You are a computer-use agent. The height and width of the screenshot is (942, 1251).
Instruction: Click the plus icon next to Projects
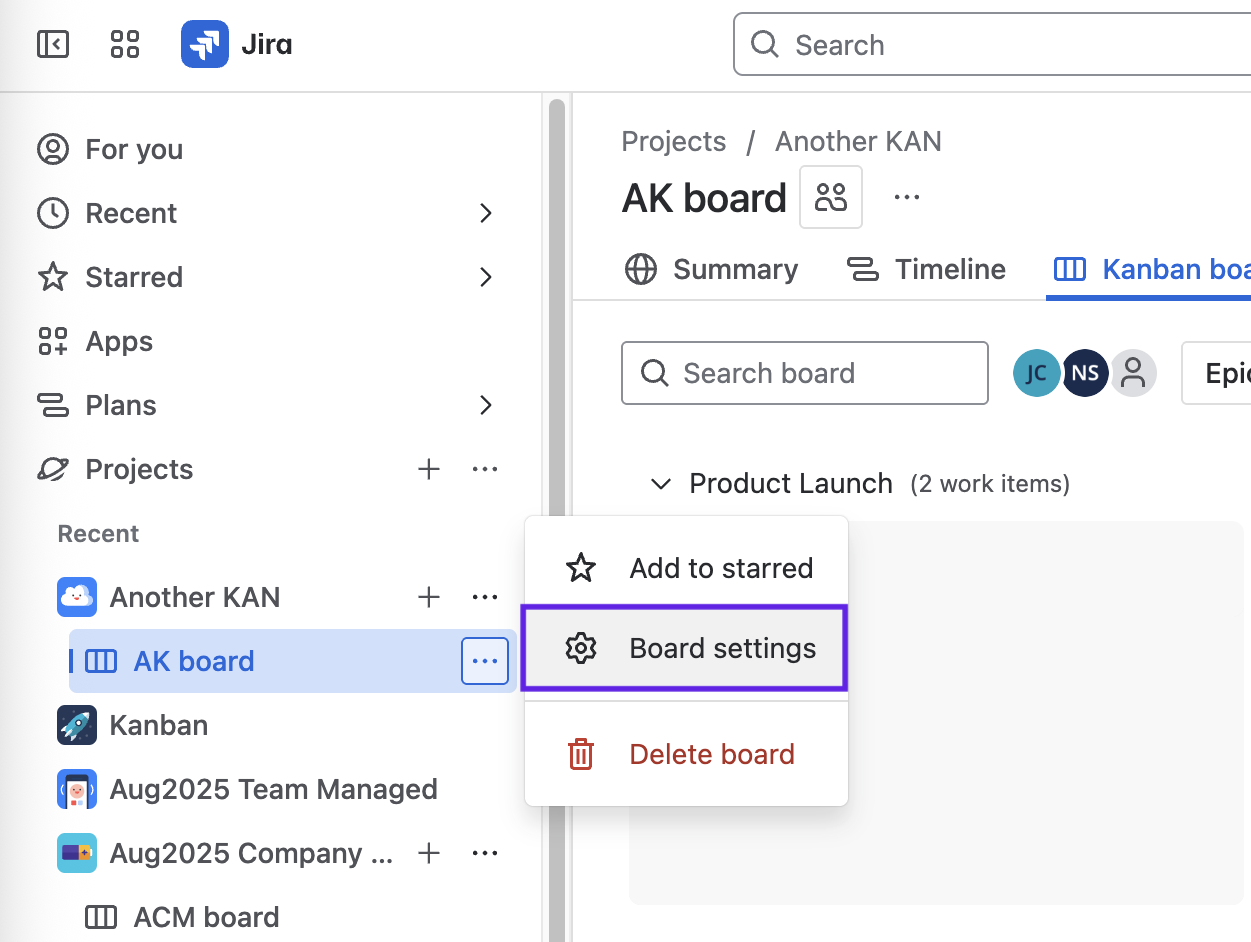(429, 469)
